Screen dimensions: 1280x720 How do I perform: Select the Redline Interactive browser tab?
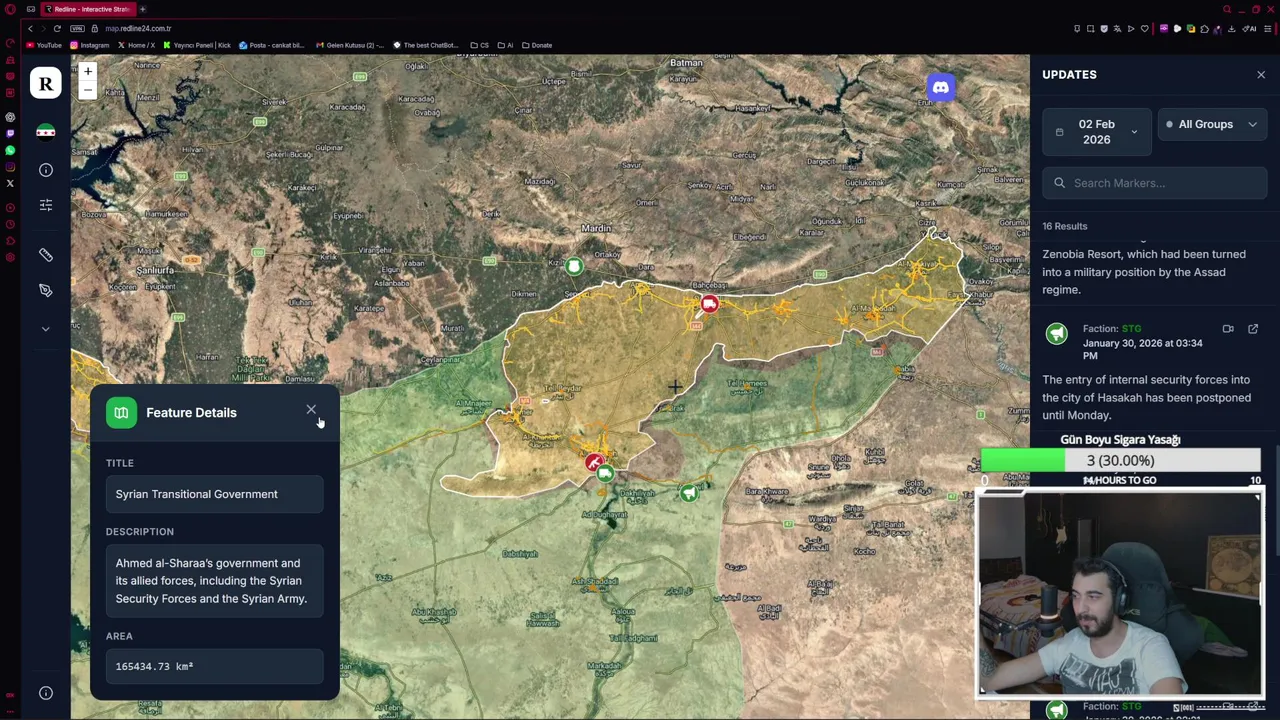[88, 9]
